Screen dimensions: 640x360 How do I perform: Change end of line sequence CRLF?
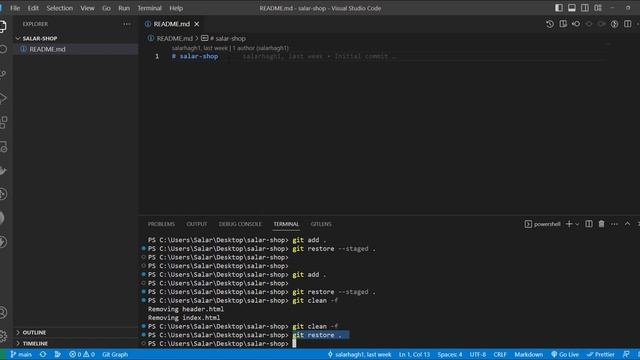[x=500, y=354]
